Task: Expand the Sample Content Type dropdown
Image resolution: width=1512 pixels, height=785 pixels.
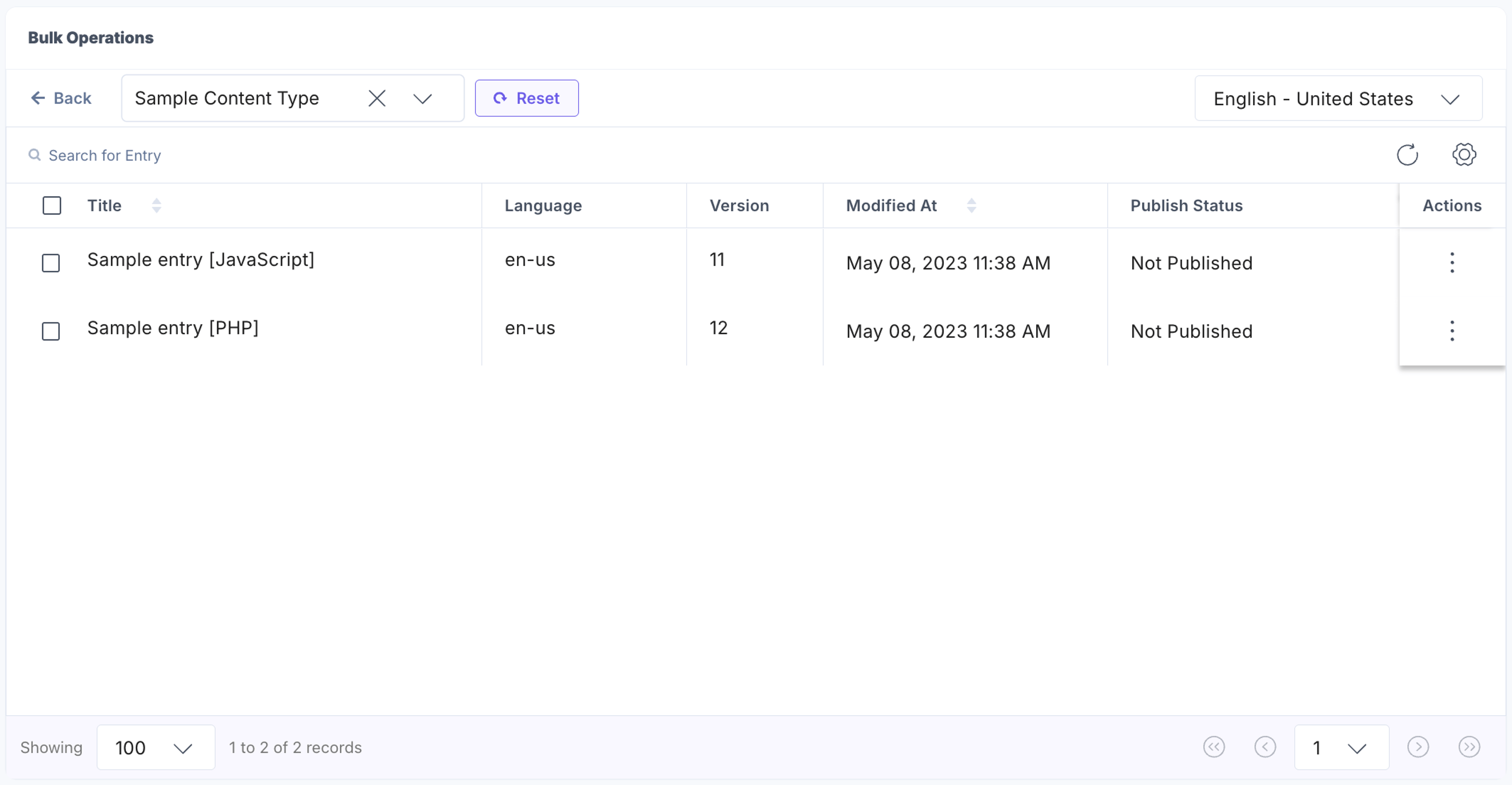Action: [x=422, y=98]
